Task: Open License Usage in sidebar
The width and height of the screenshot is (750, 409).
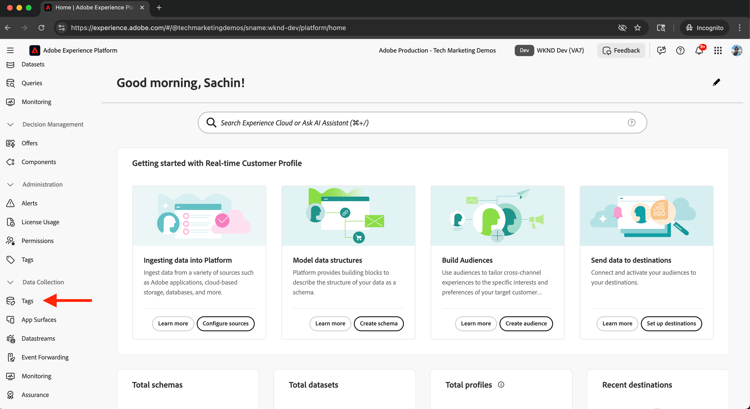Action: (x=40, y=222)
